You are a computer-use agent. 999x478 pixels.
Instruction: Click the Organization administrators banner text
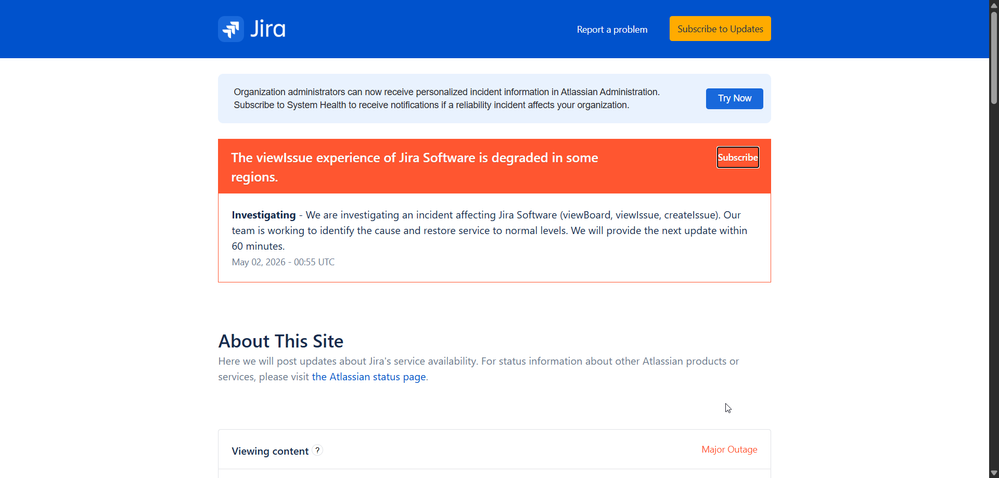[x=447, y=98]
